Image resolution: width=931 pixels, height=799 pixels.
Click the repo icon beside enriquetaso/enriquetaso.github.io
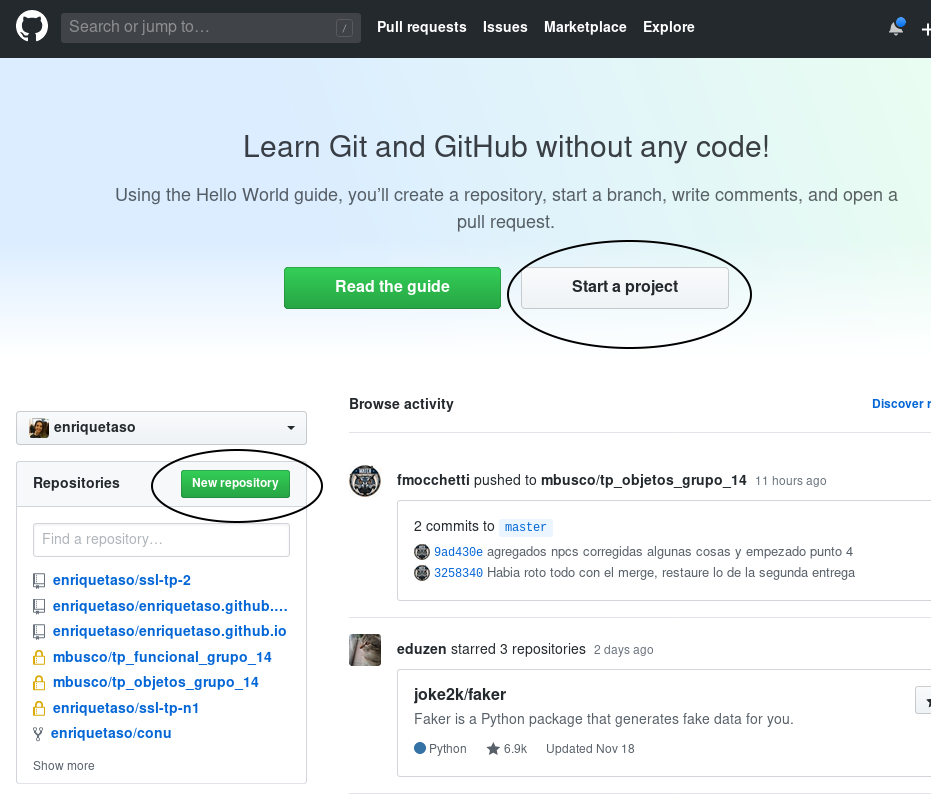click(x=39, y=632)
